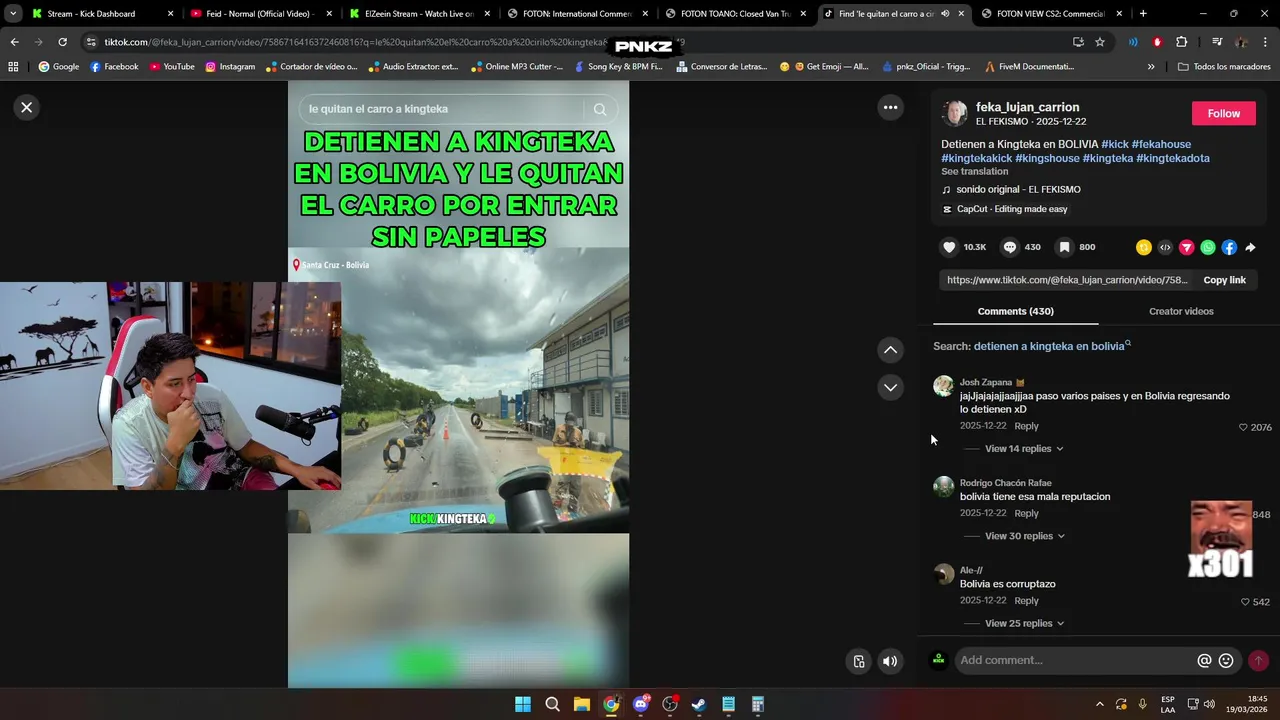Open the #kick hashtag

pyautogui.click(x=1115, y=144)
